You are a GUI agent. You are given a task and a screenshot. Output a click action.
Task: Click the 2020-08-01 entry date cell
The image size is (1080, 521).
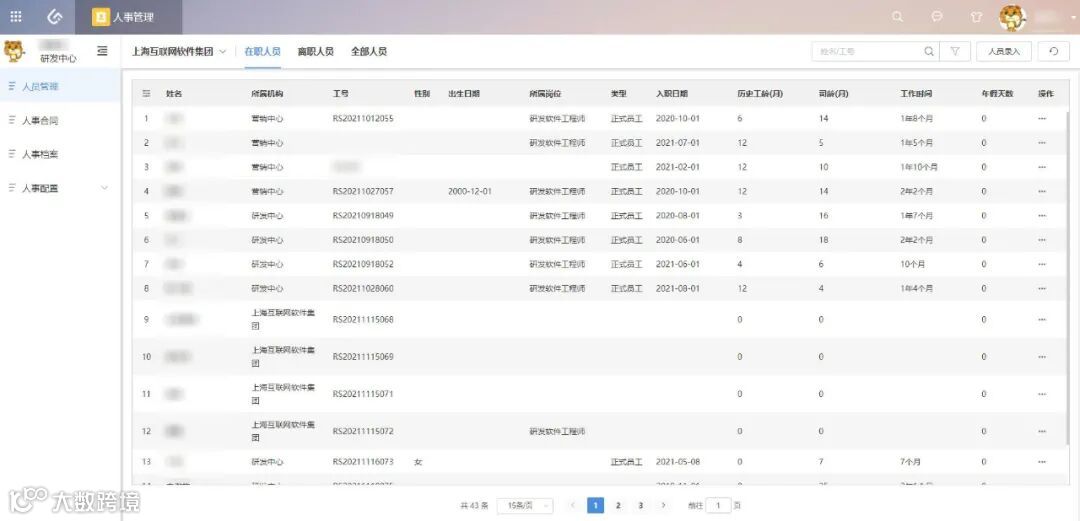tap(678, 216)
